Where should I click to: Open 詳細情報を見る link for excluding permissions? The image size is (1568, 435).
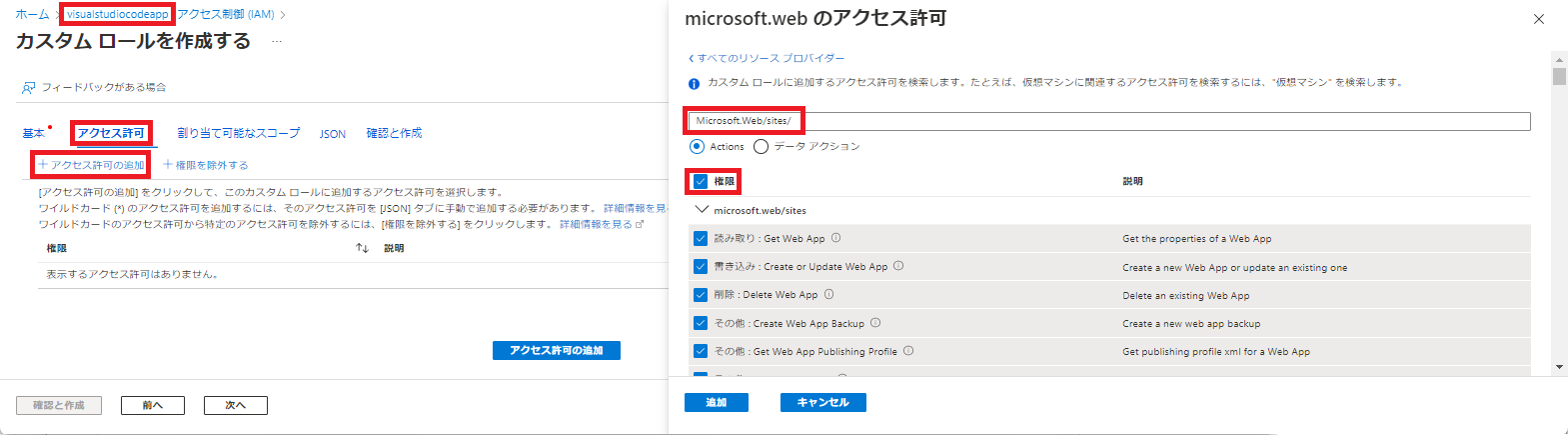[602, 224]
